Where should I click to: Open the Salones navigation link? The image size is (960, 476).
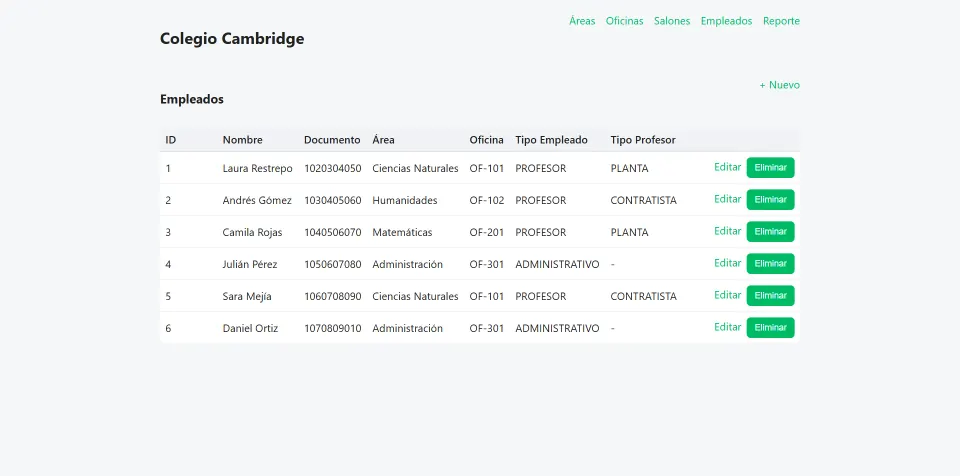tap(672, 21)
